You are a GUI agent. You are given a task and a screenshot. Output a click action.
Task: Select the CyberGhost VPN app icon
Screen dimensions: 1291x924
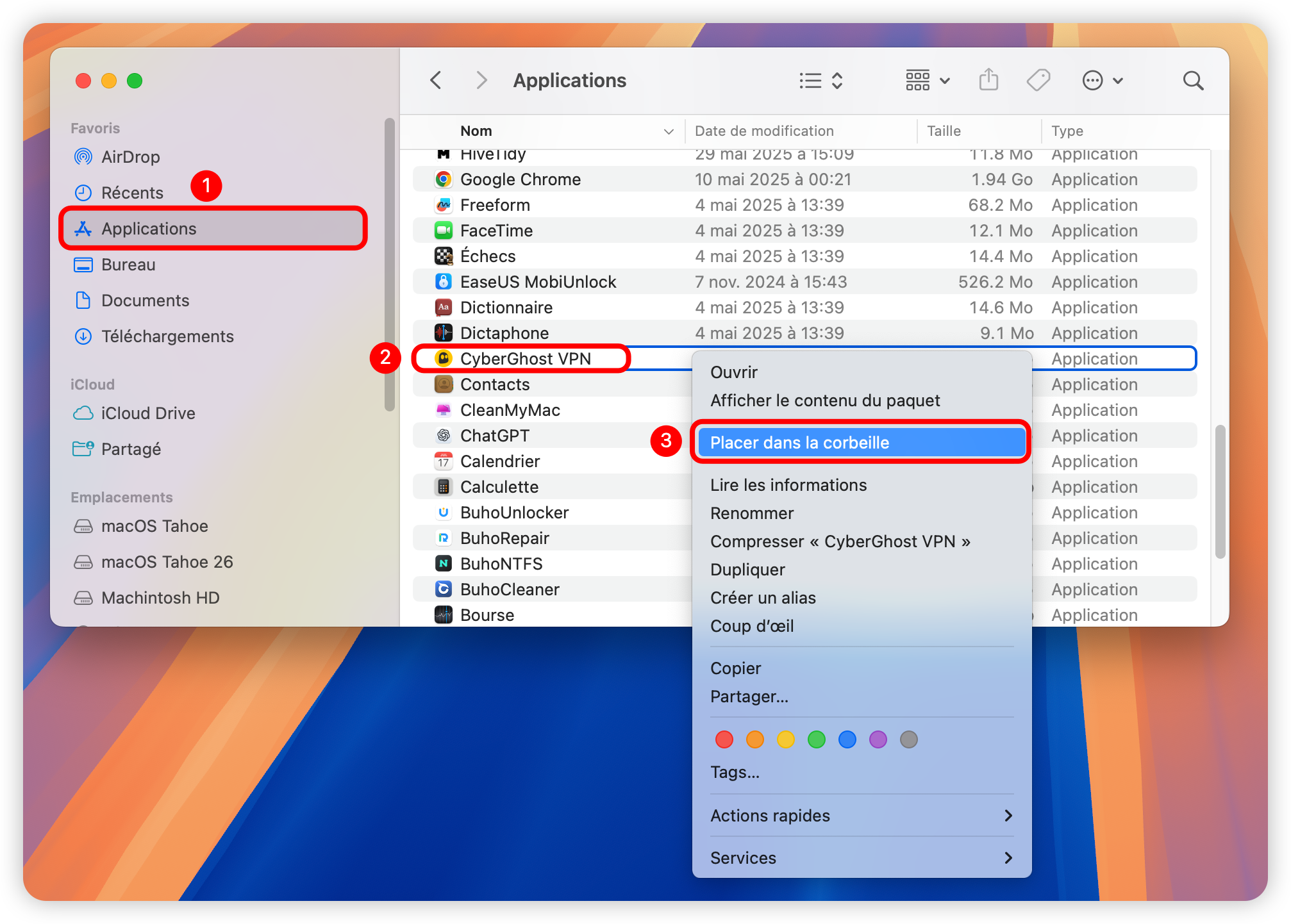point(443,359)
